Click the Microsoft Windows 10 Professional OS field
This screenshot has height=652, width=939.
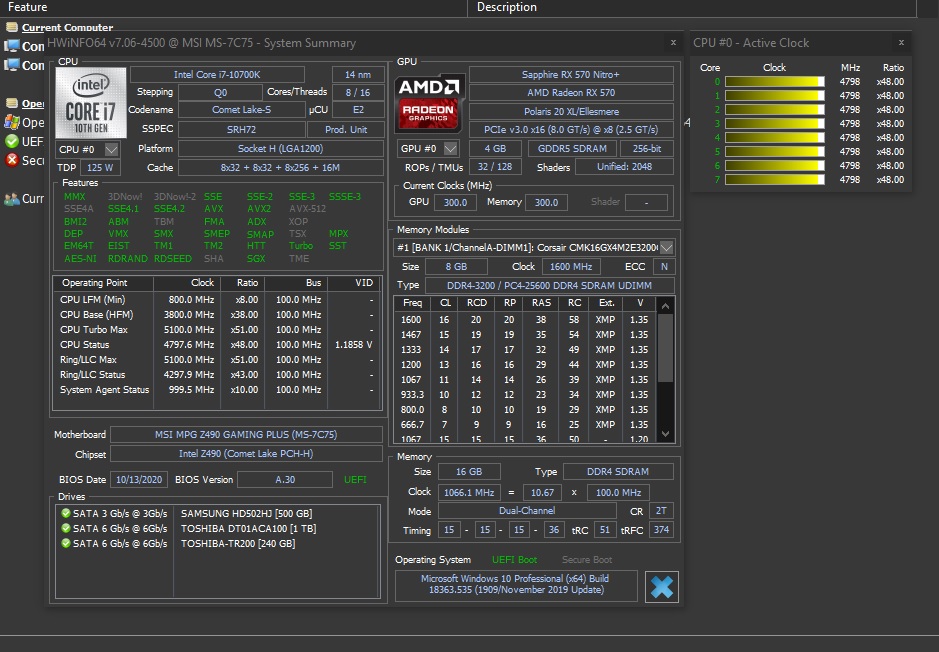tap(516, 584)
